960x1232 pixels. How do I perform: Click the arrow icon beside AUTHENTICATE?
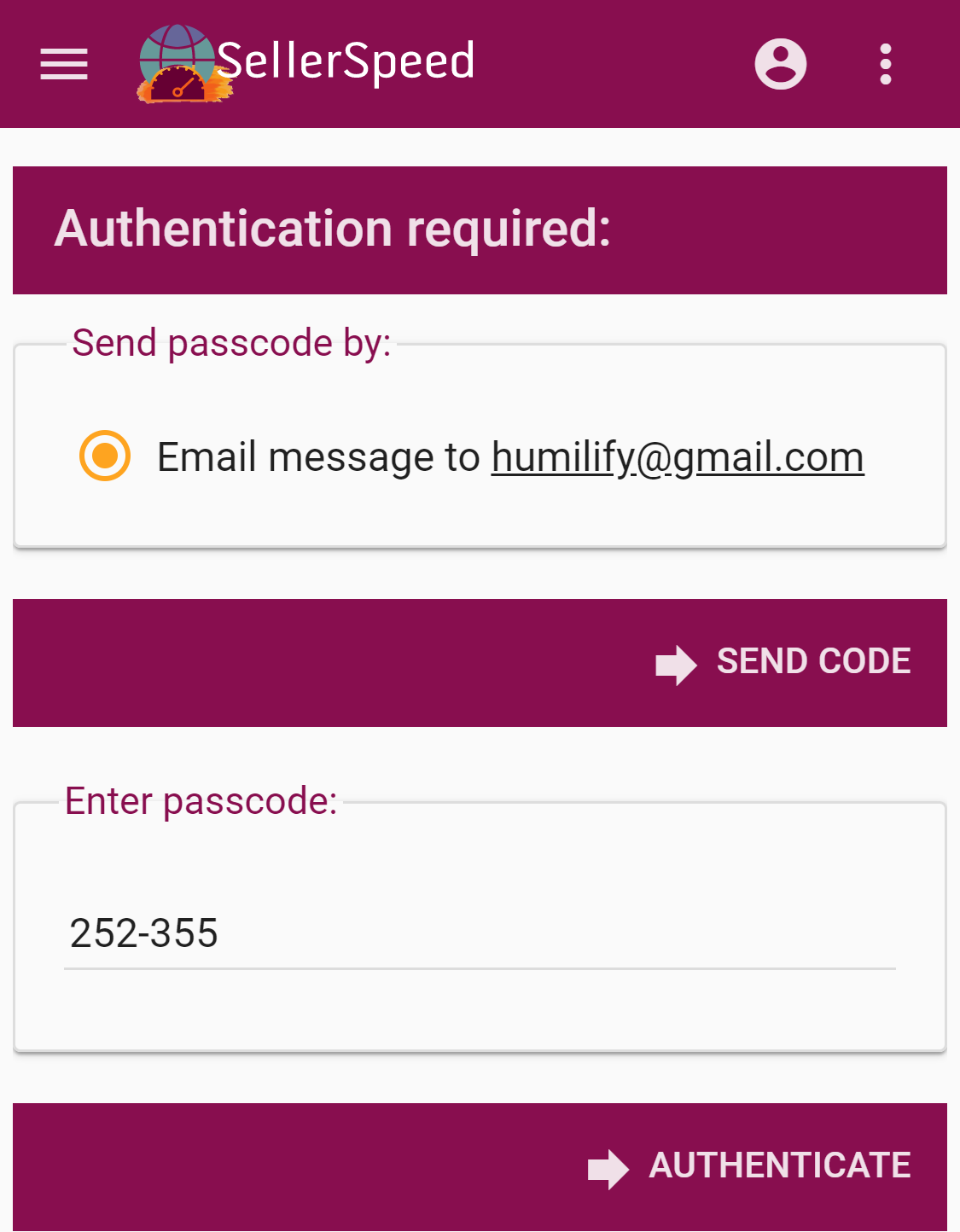click(x=608, y=1168)
